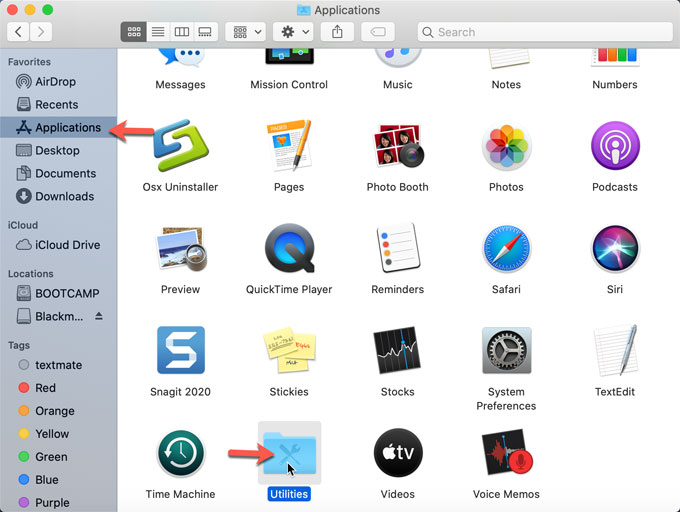Select the Stickies app icon
This screenshot has width=680, height=512.
(x=289, y=351)
